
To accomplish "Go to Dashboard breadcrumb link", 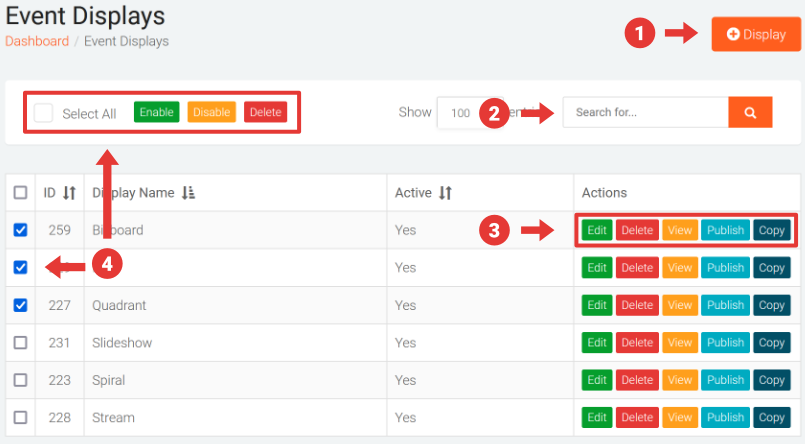I will click(x=37, y=42).
